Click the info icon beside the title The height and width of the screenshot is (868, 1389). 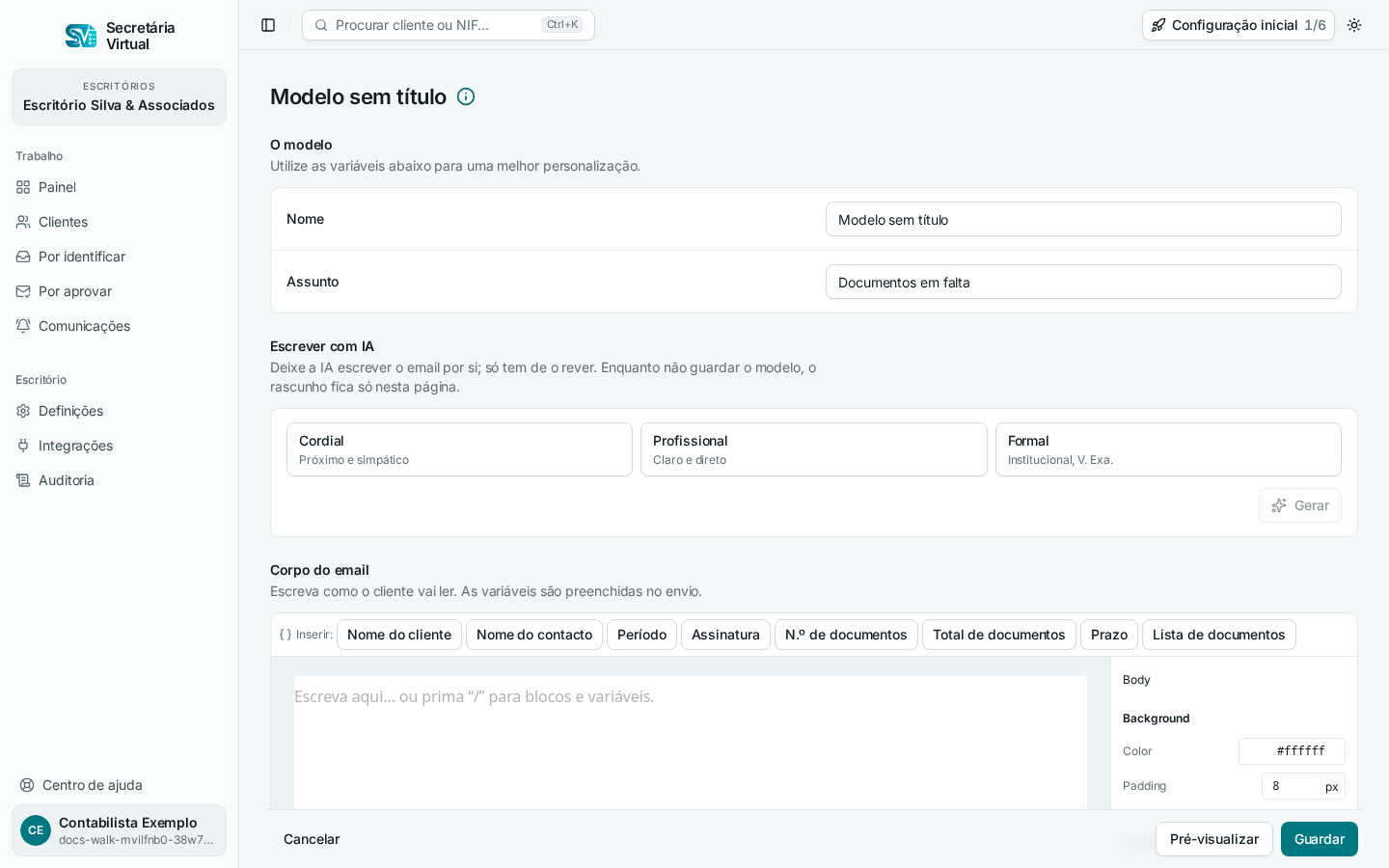[x=466, y=96]
